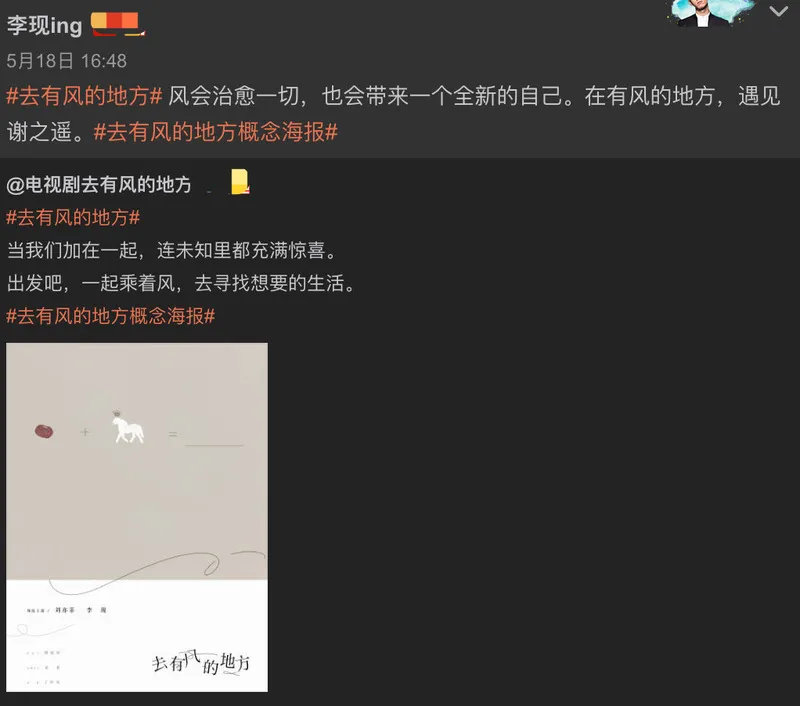Open first #去有风的地方# hashtag in main post

84,96
